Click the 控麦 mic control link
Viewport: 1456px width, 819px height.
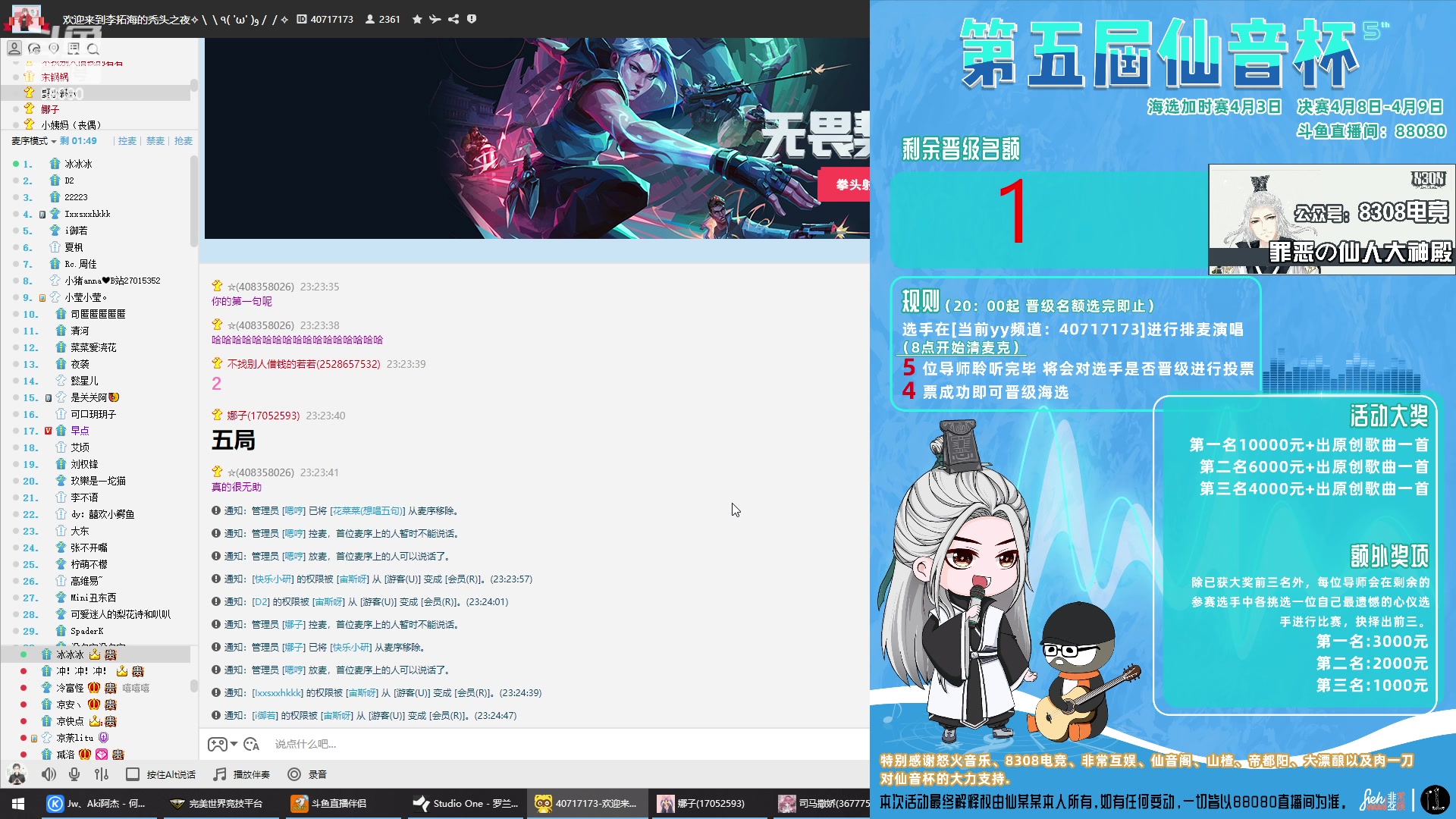127,141
